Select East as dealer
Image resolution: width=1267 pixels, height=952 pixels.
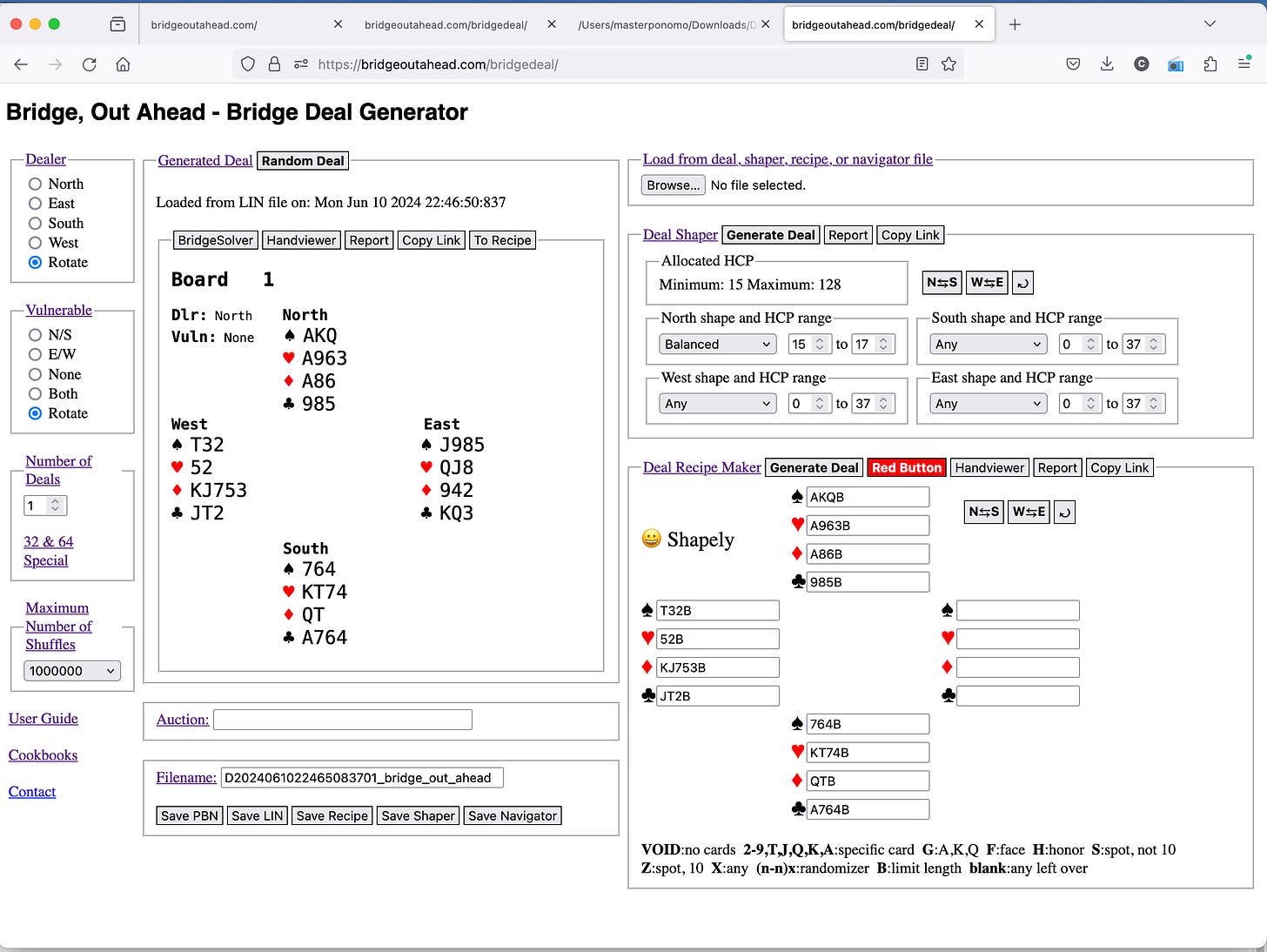tap(35, 203)
